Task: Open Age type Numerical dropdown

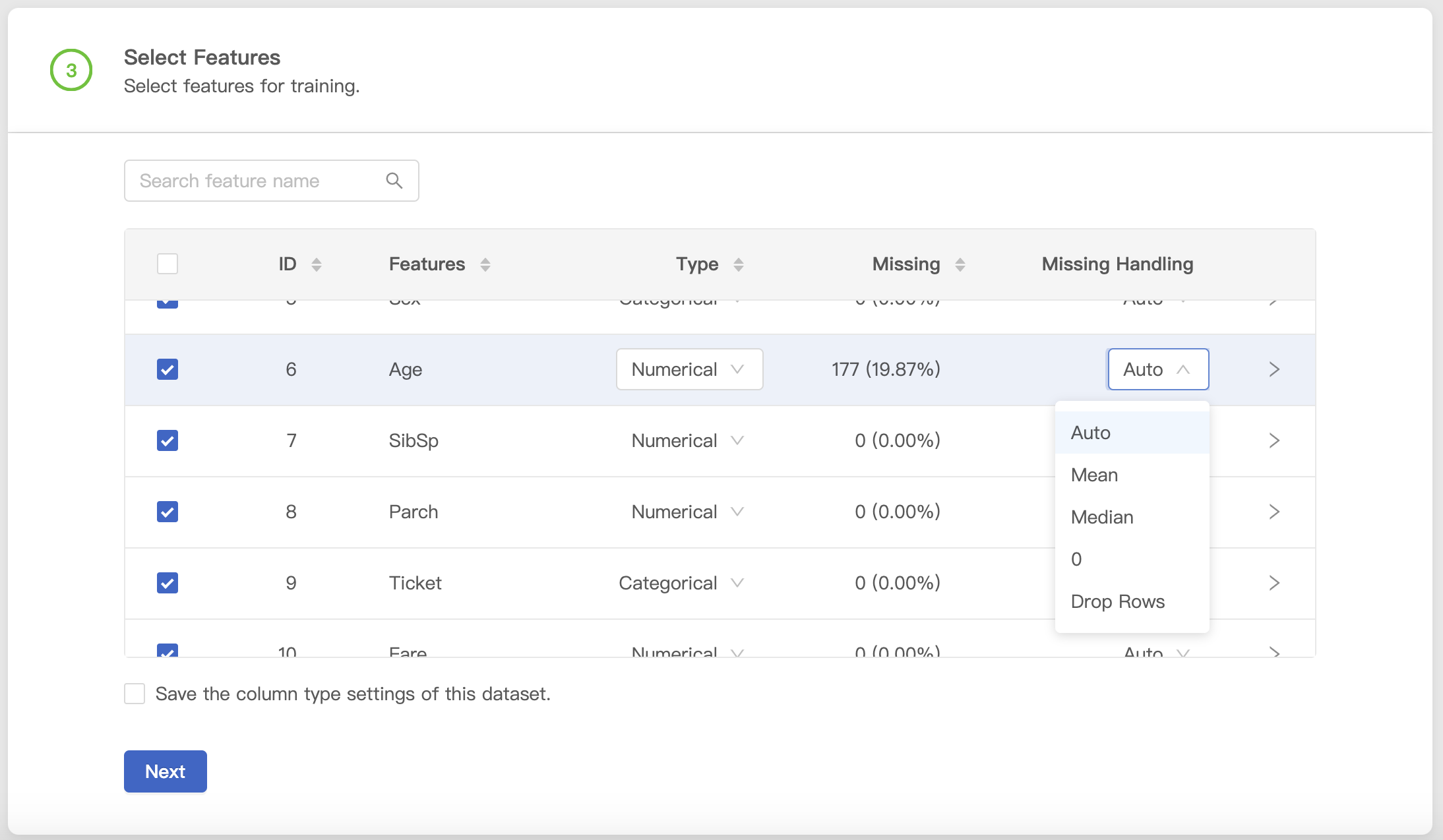Action: tap(689, 369)
